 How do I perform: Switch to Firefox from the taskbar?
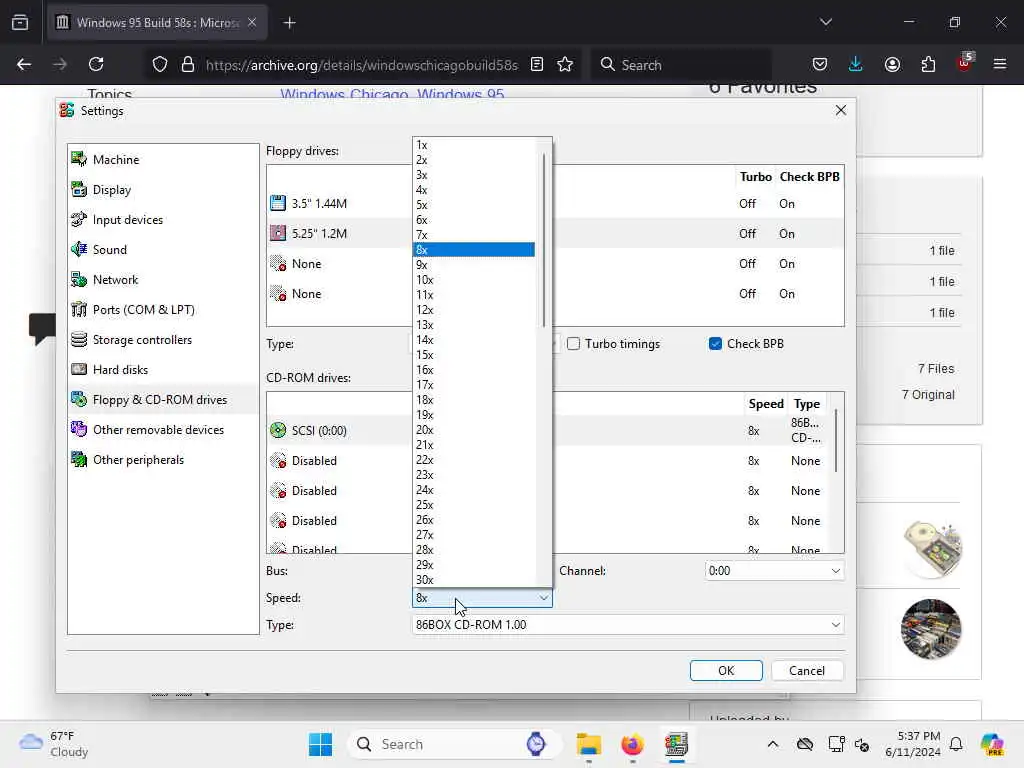pos(632,744)
